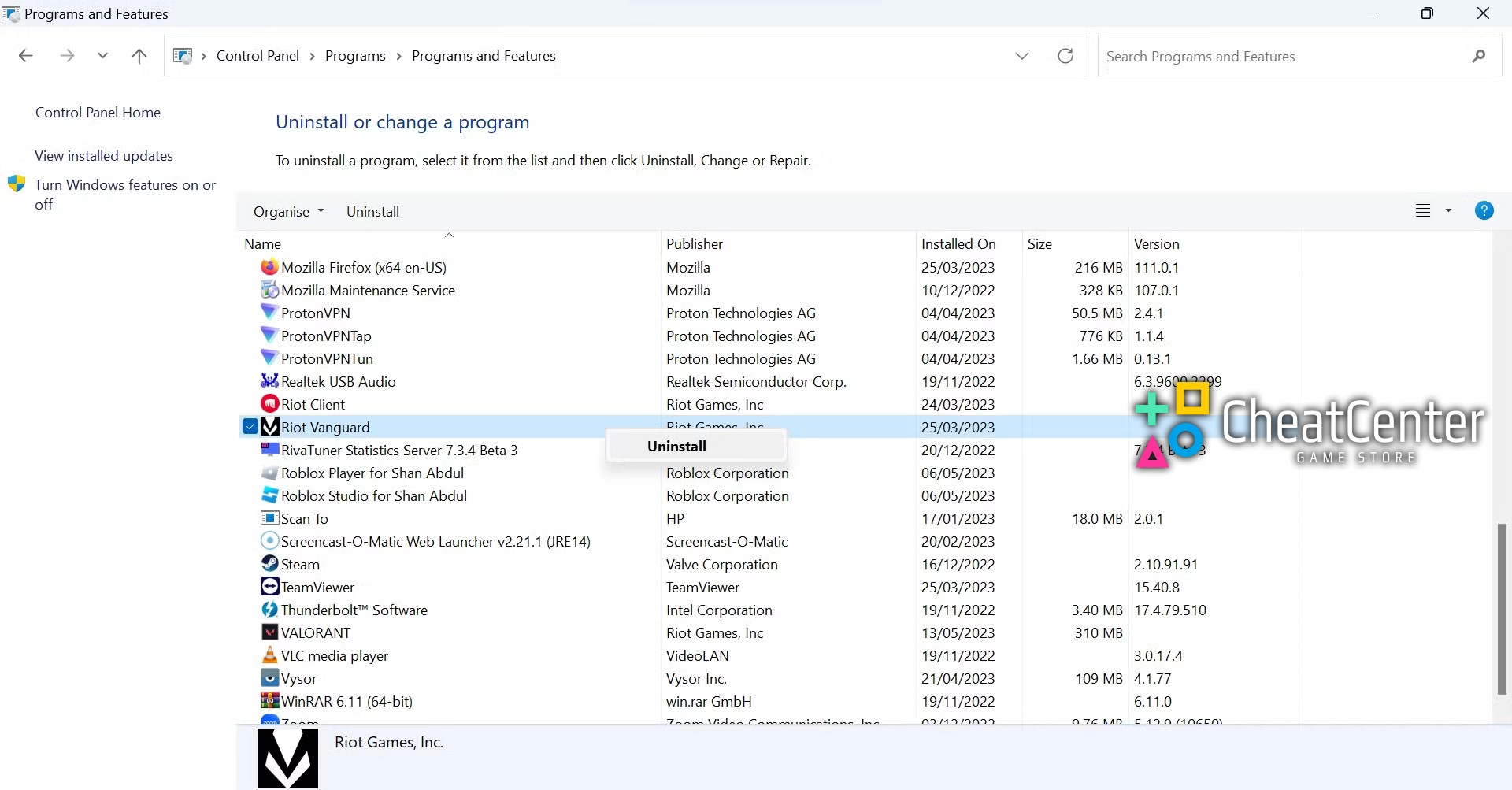Screen dimensions: 1512x790
Task: Expand the address bar history dropdown
Action: 1021,56
